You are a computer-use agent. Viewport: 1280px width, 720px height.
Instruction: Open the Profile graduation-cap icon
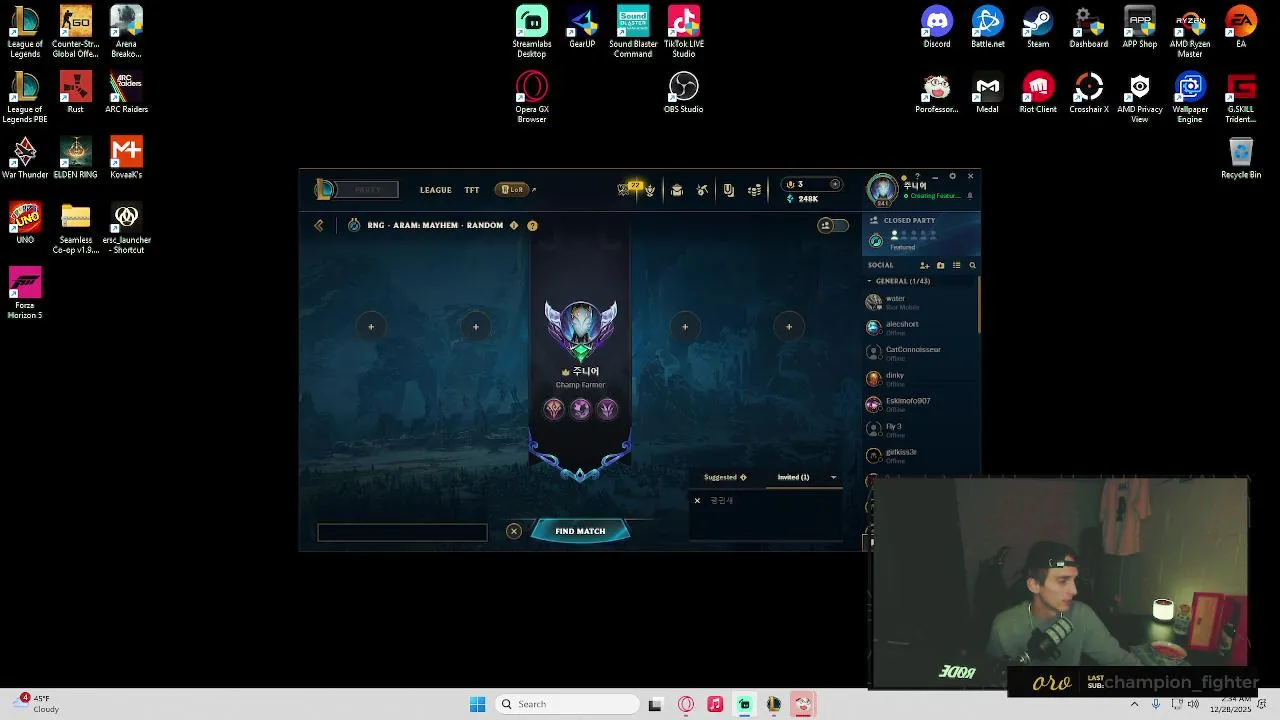pos(677,190)
